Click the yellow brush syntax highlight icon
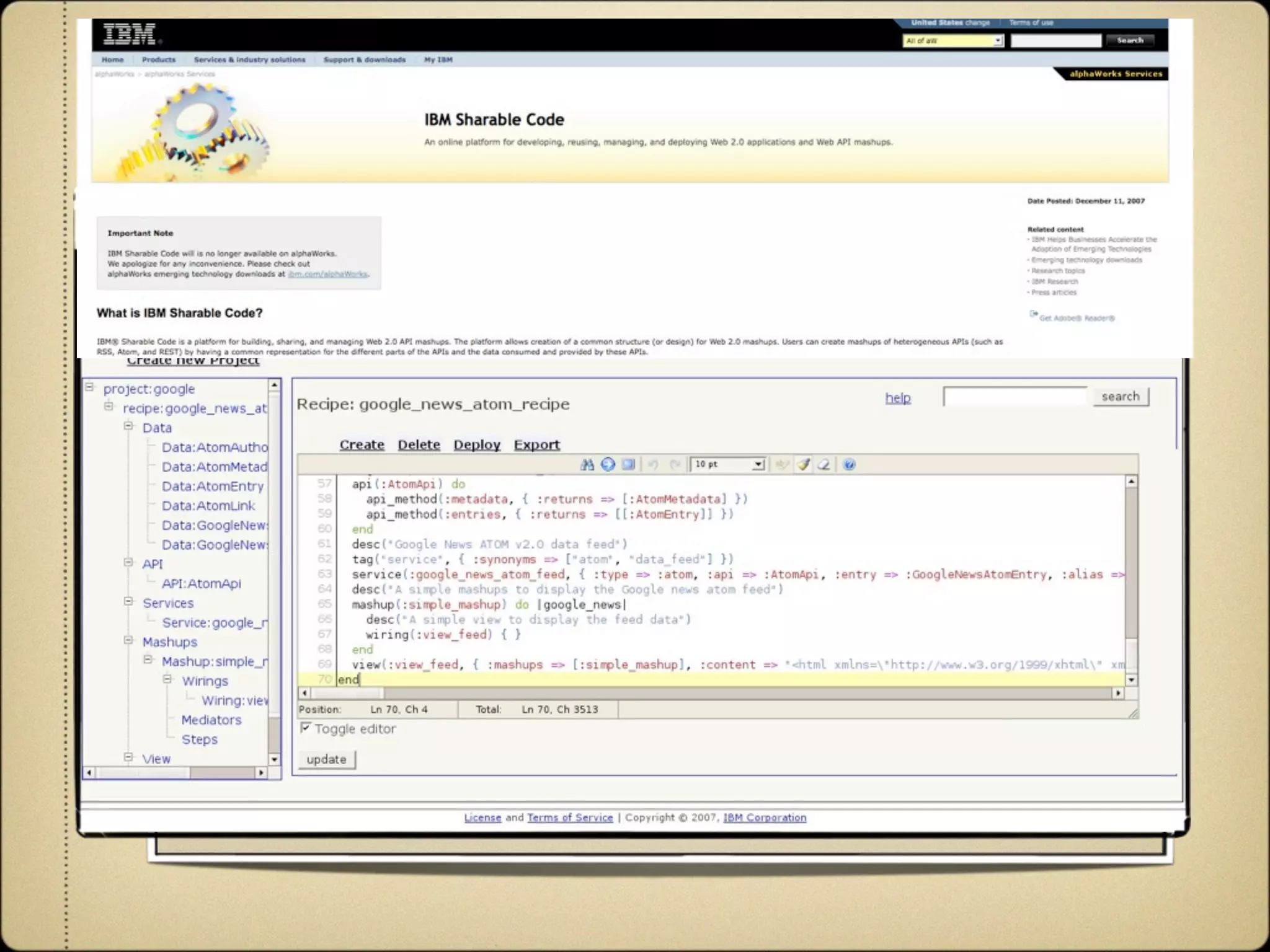The height and width of the screenshot is (952, 1270). [804, 464]
